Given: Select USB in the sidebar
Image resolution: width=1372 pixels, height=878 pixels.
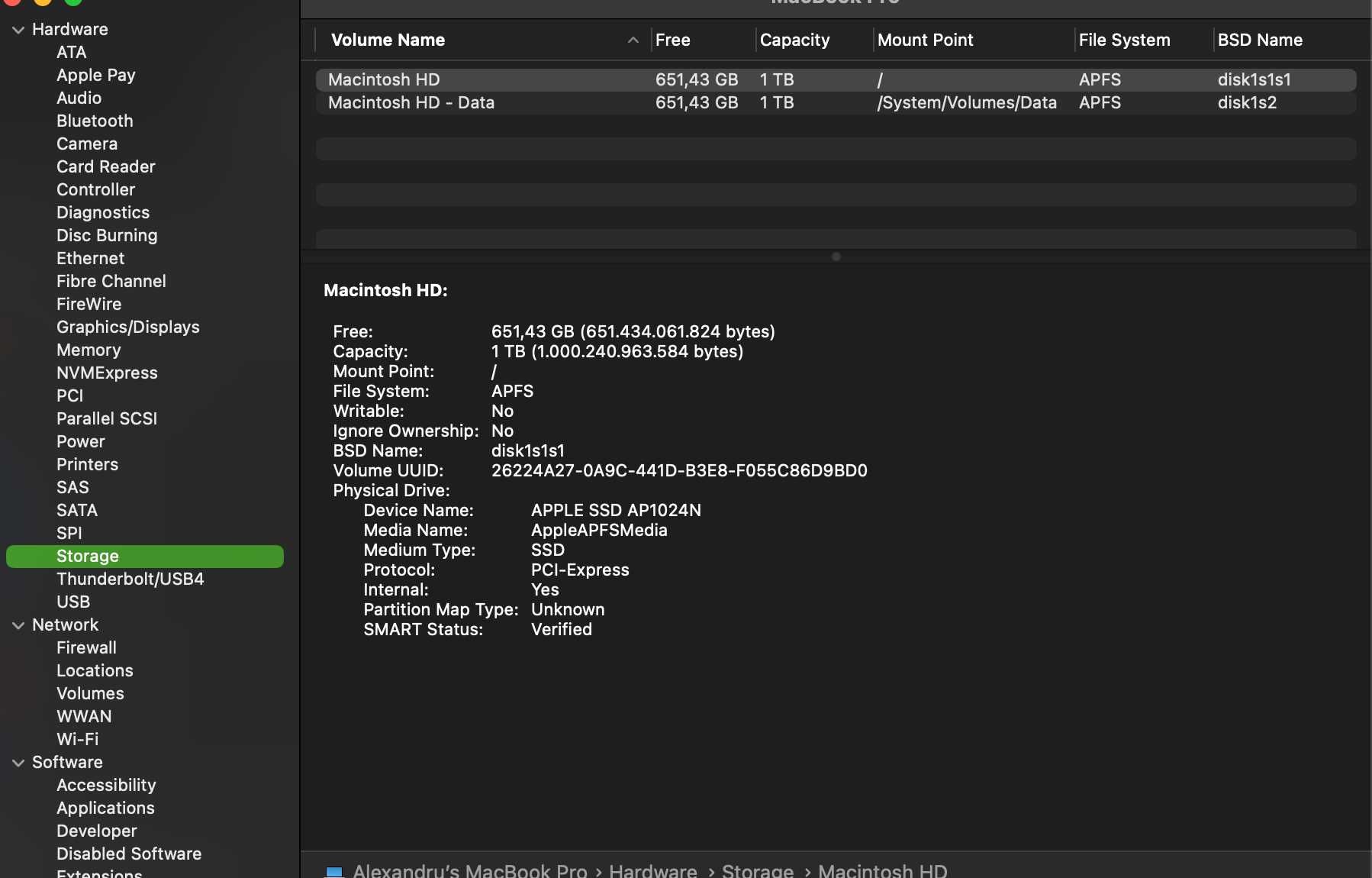Looking at the screenshot, I should pyautogui.click(x=72, y=602).
